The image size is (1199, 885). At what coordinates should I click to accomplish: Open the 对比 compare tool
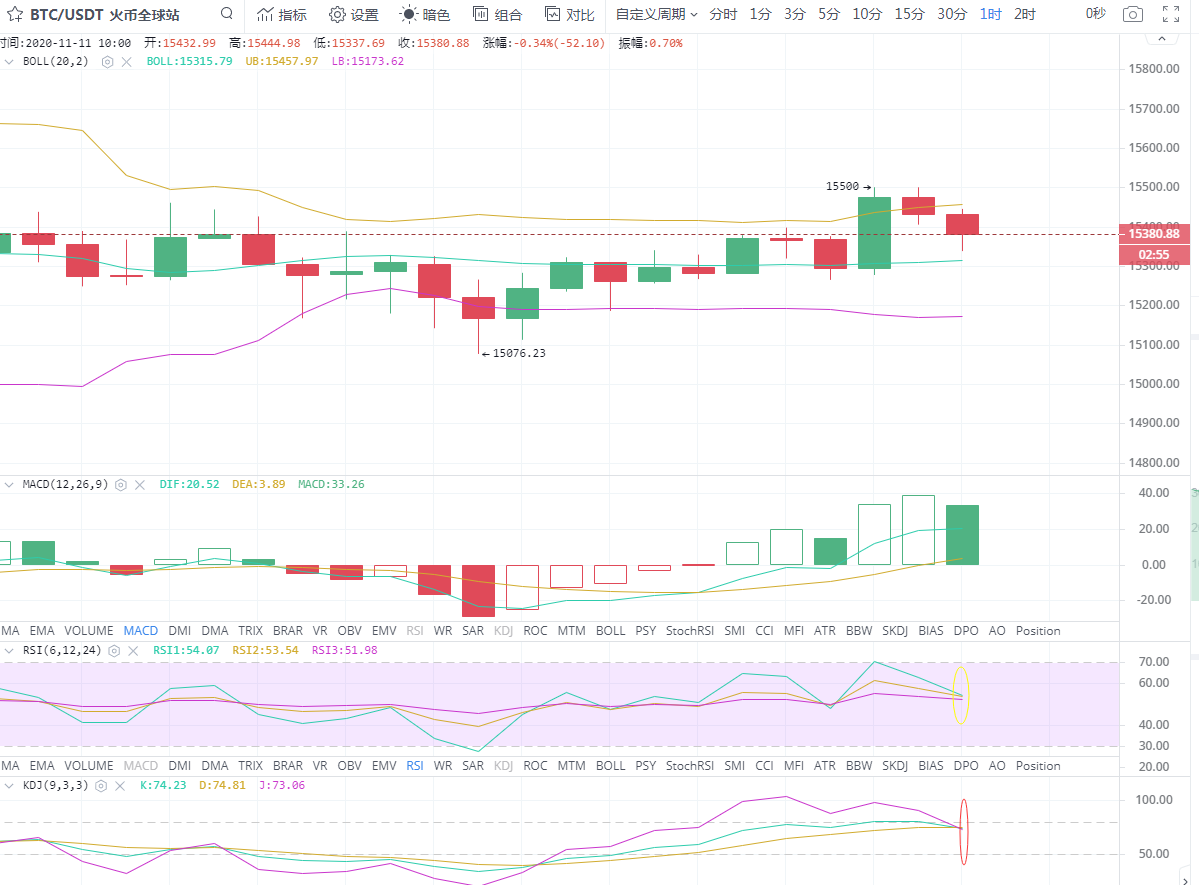569,15
